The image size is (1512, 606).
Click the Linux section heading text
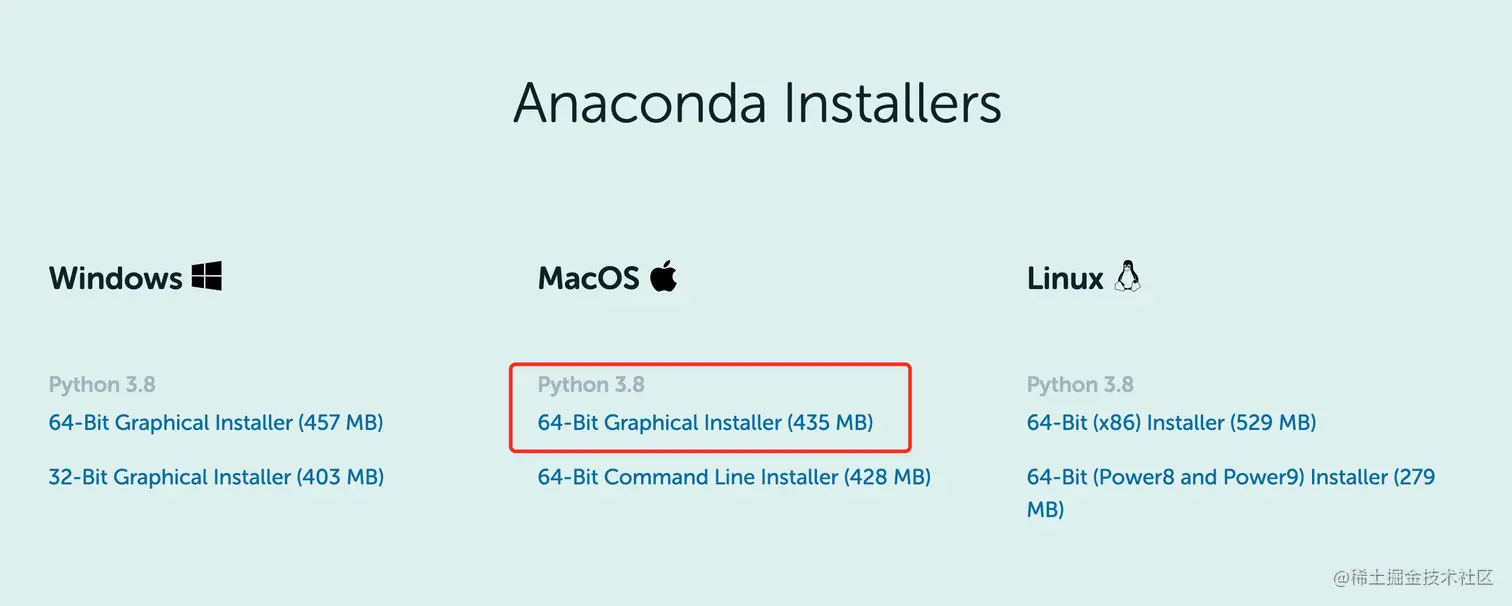1065,278
